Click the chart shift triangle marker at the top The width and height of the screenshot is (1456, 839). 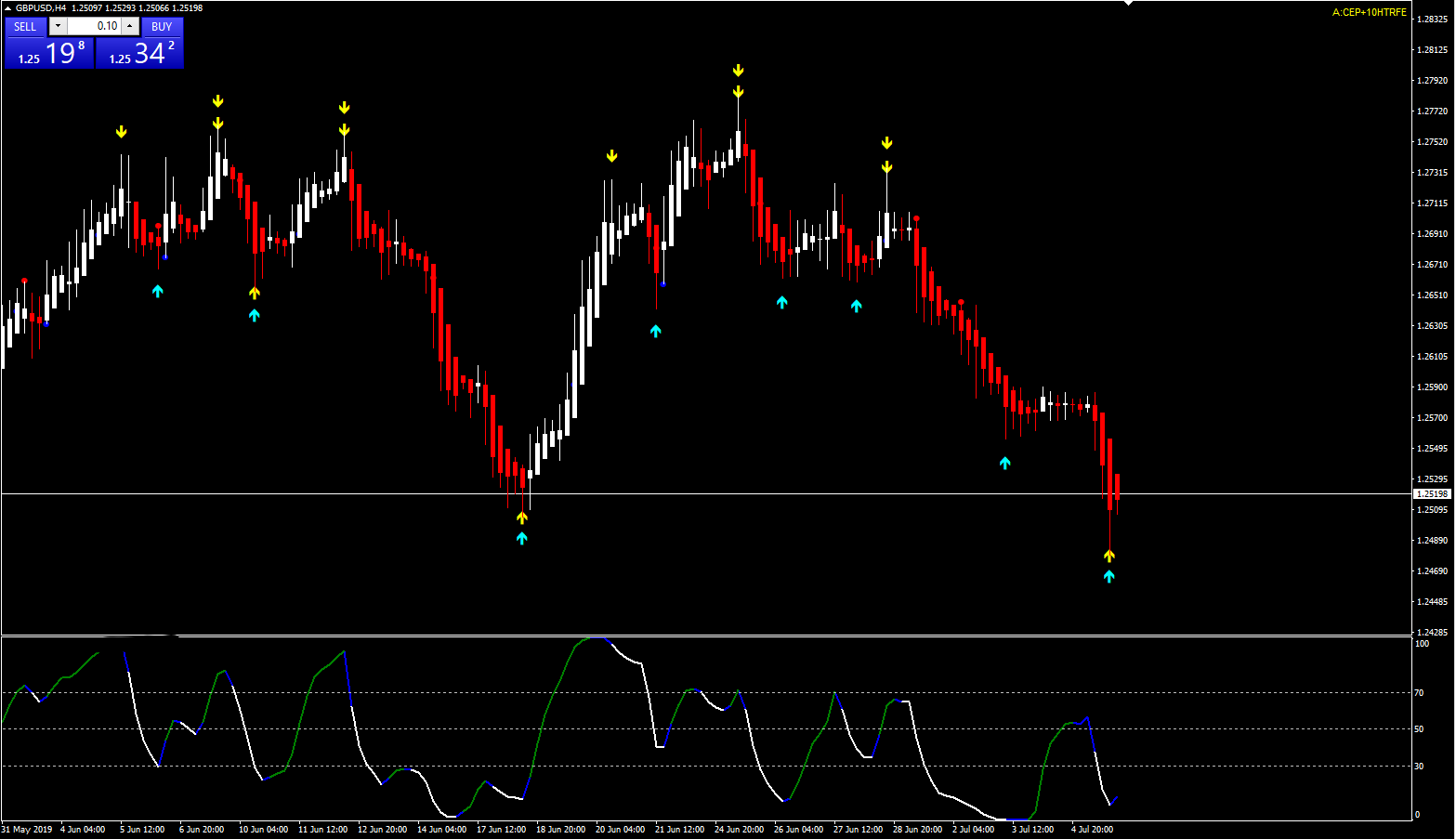[x=1128, y=4]
